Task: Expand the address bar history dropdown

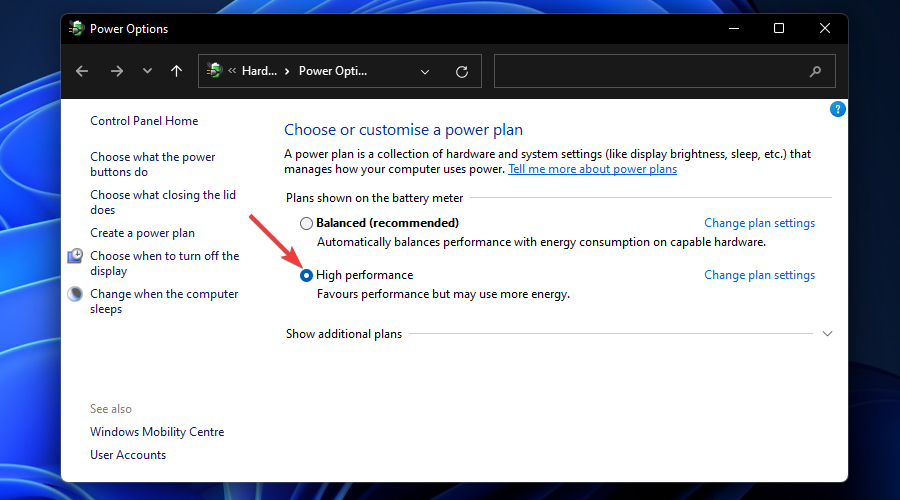Action: [x=425, y=72]
